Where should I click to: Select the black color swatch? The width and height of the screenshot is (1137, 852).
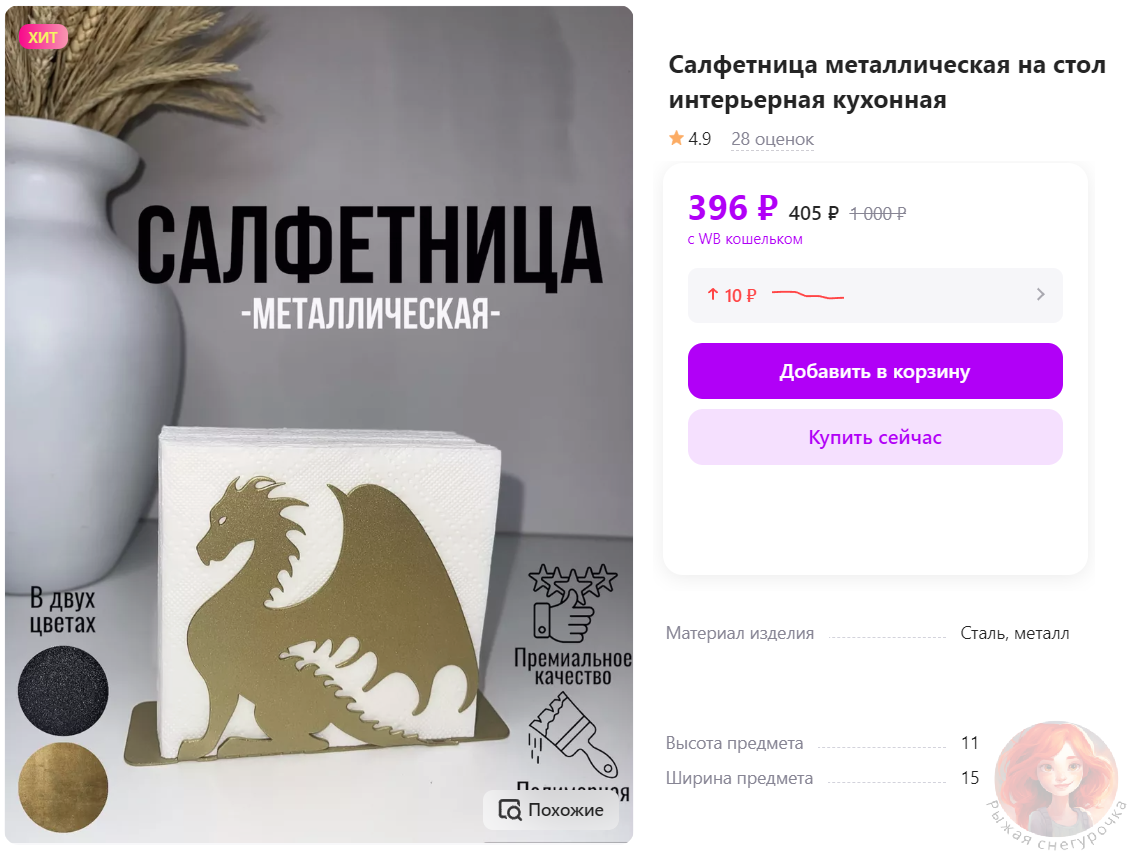coord(63,690)
